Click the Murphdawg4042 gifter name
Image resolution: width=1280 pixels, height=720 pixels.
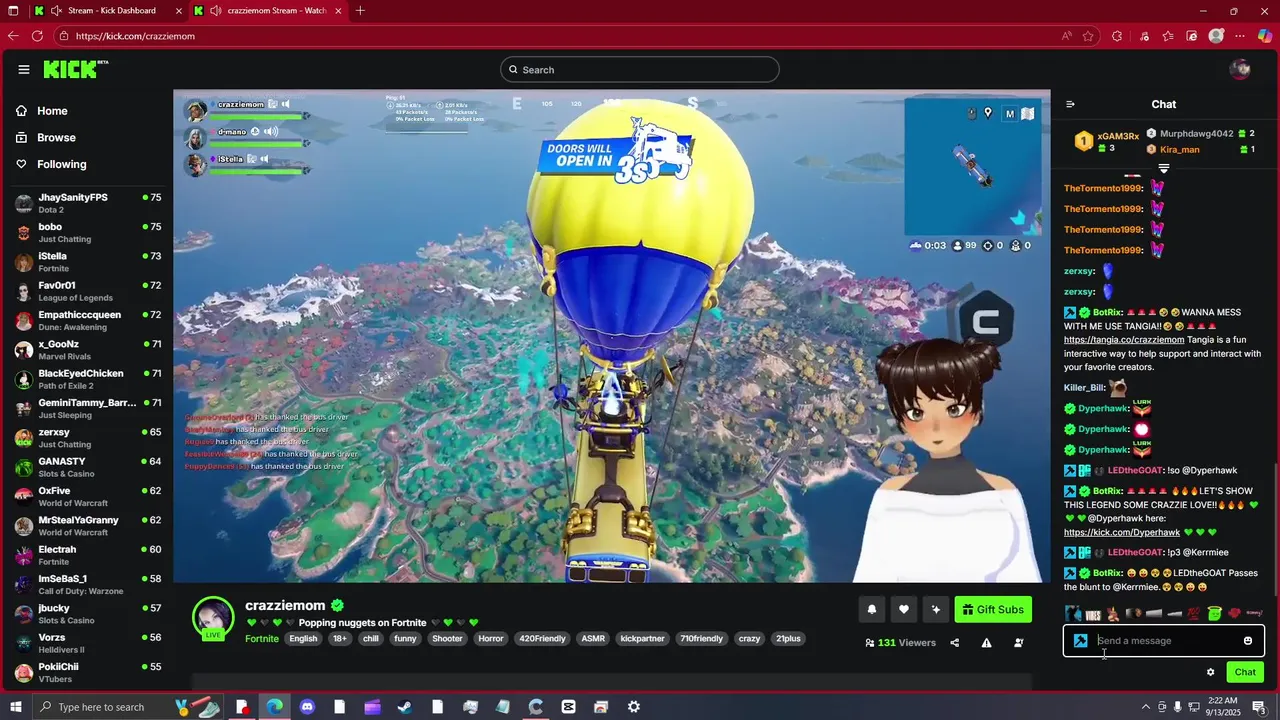pos(1196,134)
